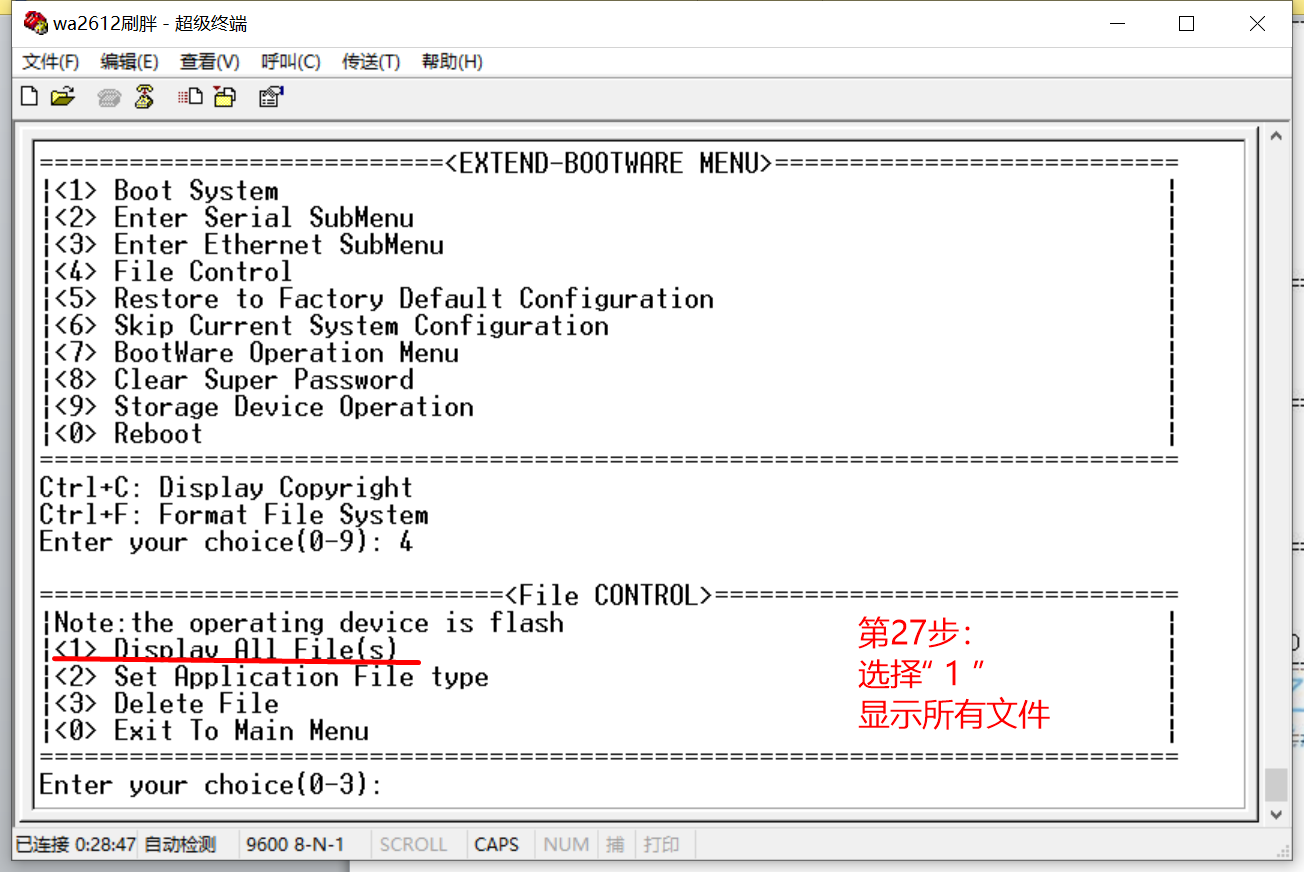Close the HyperTerminal window
The height and width of the screenshot is (872, 1304).
click(x=1258, y=24)
